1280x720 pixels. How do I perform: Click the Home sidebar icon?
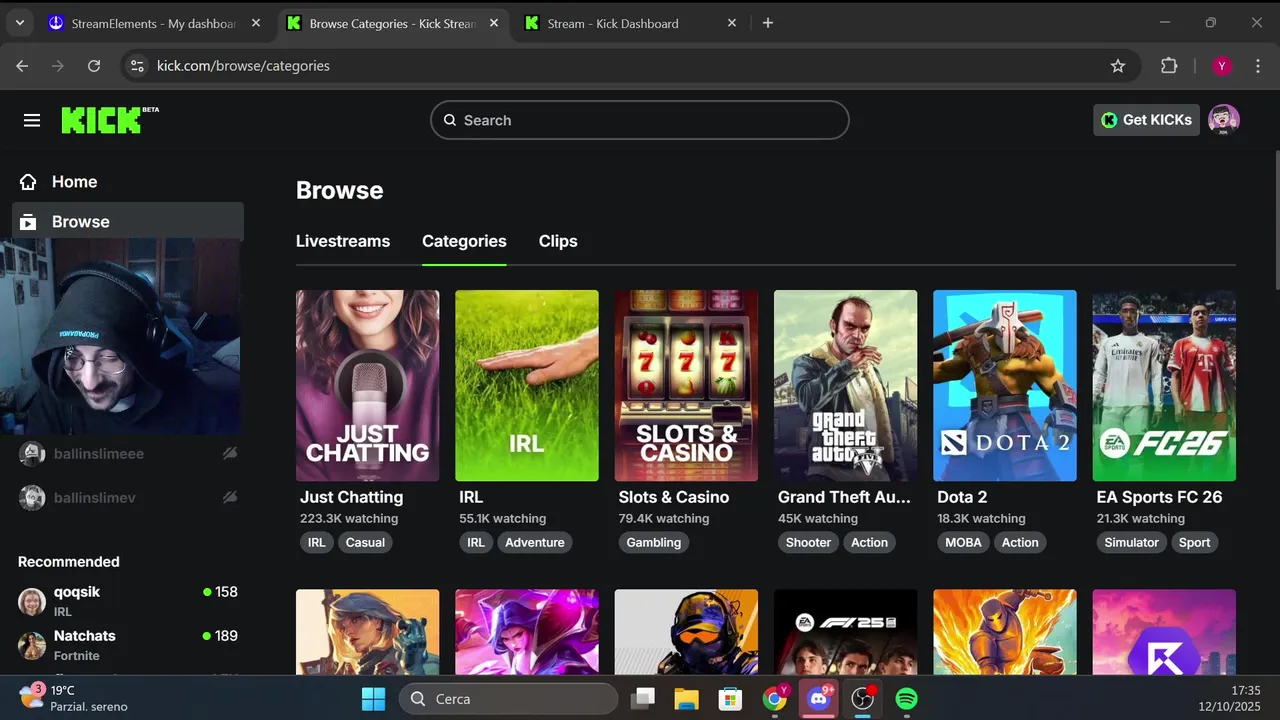pos(28,182)
